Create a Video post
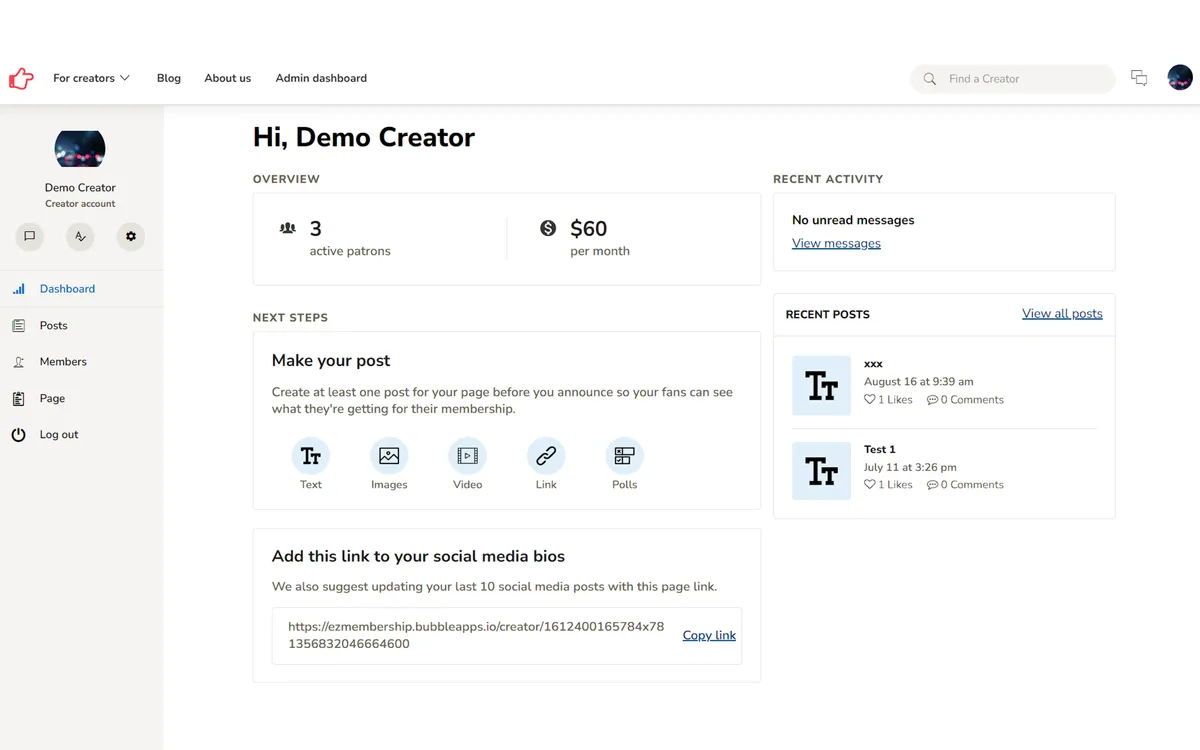The height and width of the screenshot is (750, 1200). point(467,456)
